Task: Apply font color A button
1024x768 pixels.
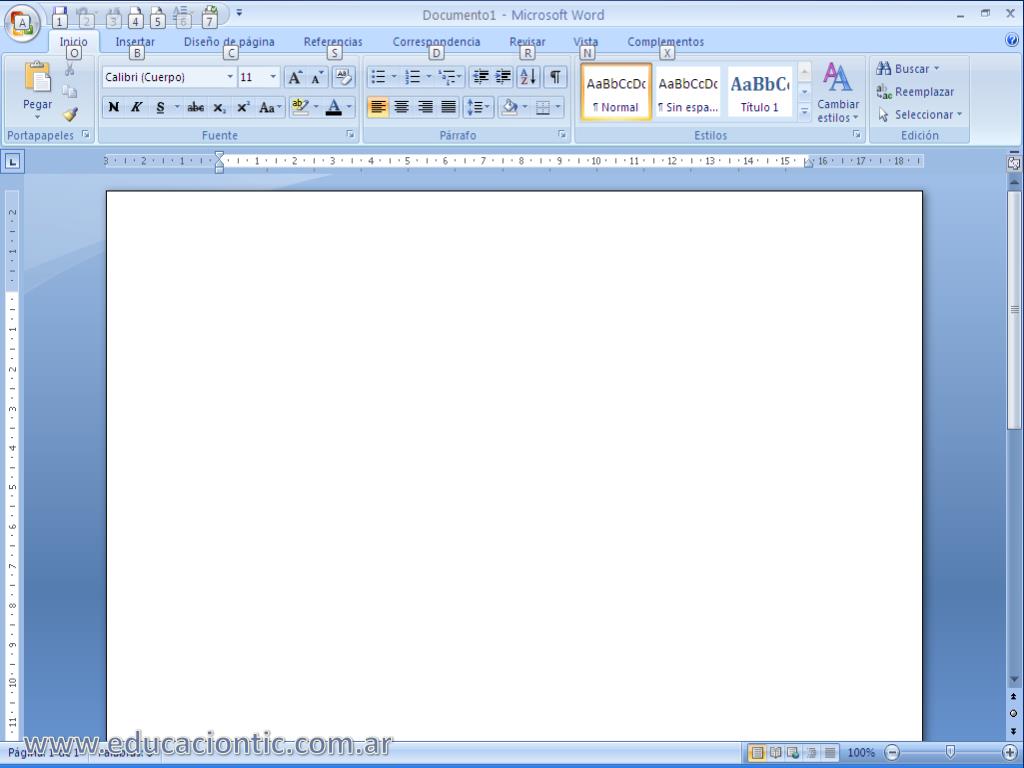Action: 334,107
